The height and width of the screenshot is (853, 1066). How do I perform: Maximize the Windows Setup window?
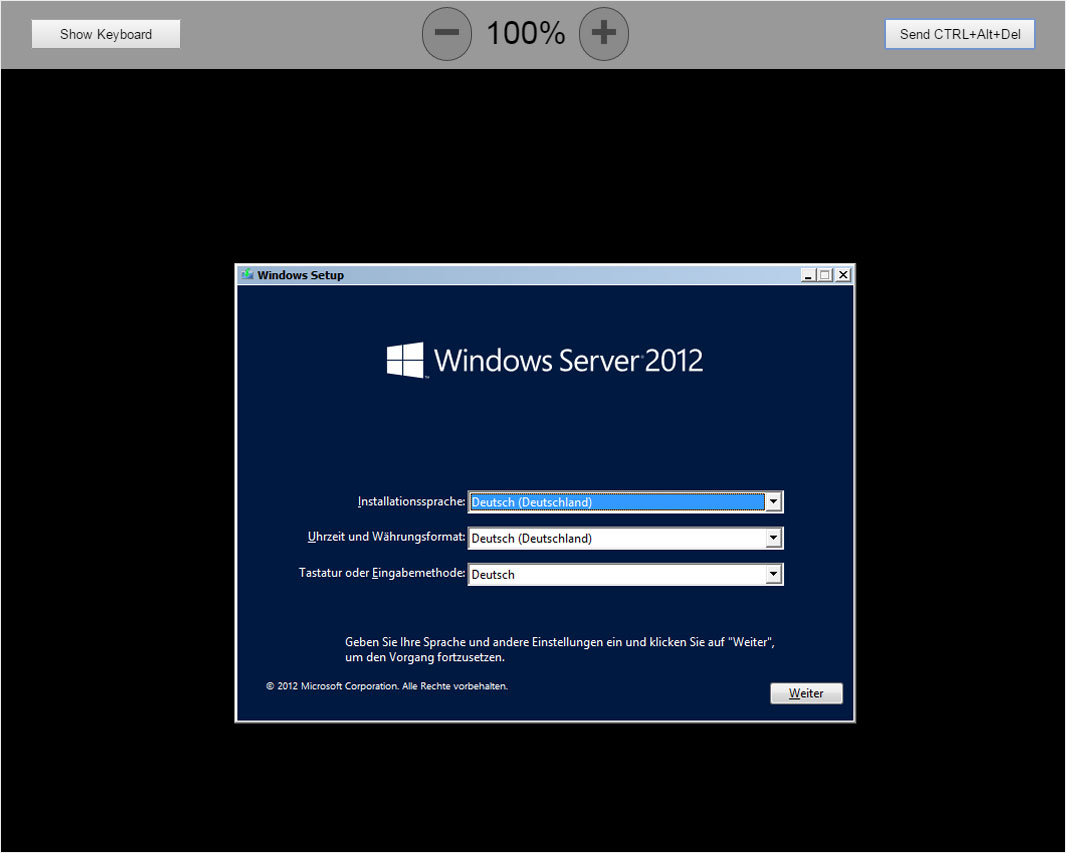click(x=825, y=275)
